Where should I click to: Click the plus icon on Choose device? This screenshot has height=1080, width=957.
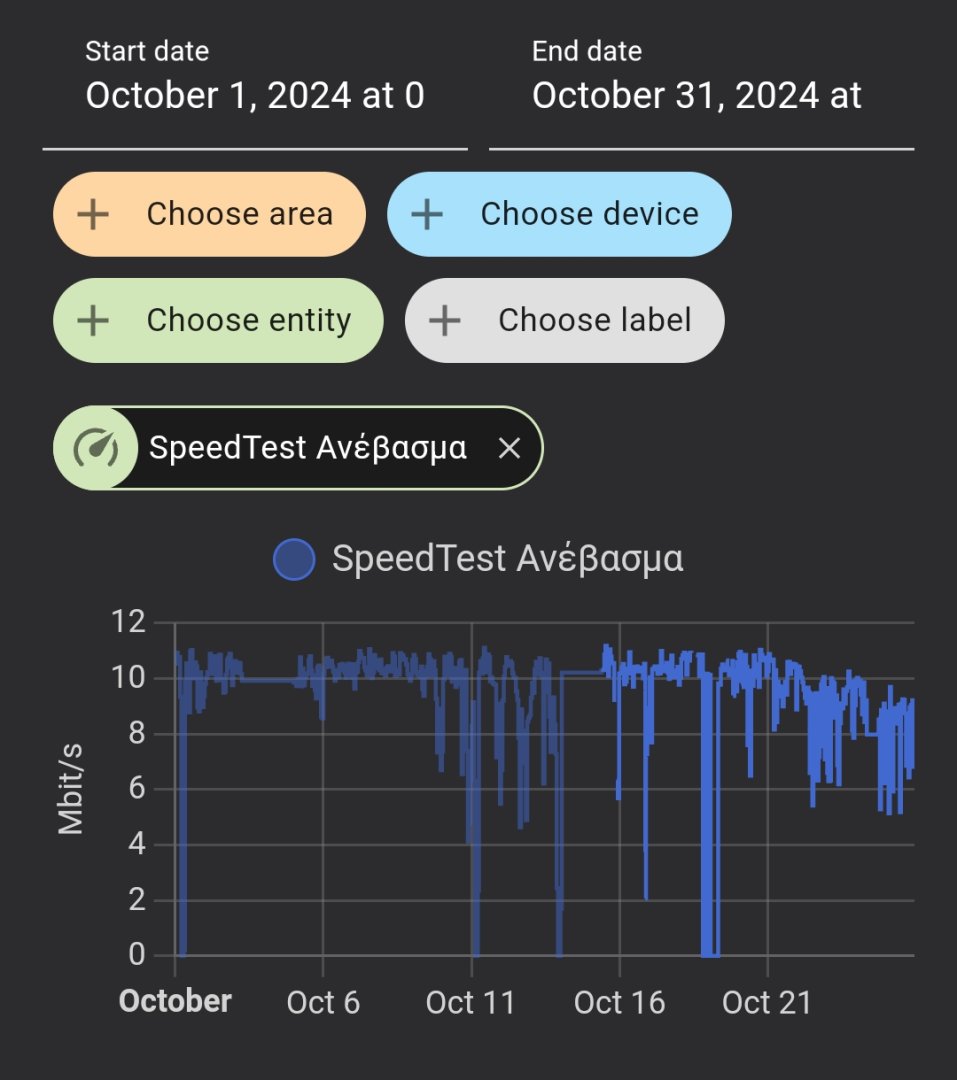click(427, 214)
